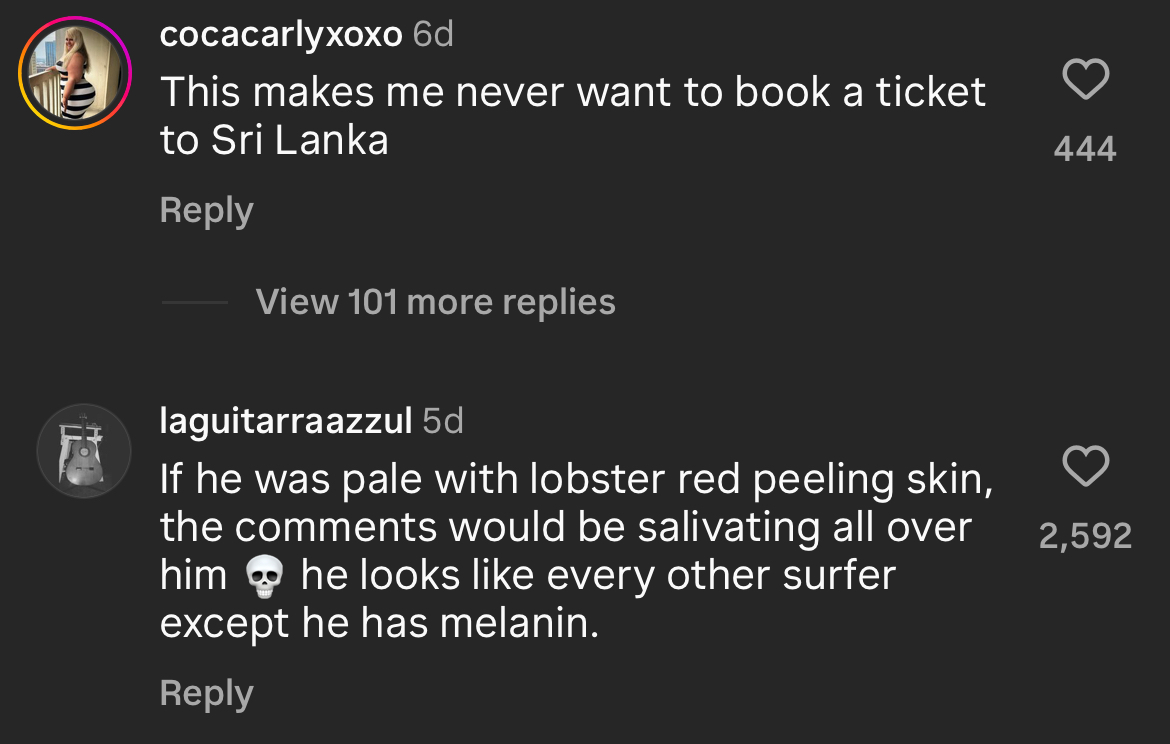Screen dimensions: 1170x744
Task: Click the text "This makes me never want"
Action: coord(382,92)
